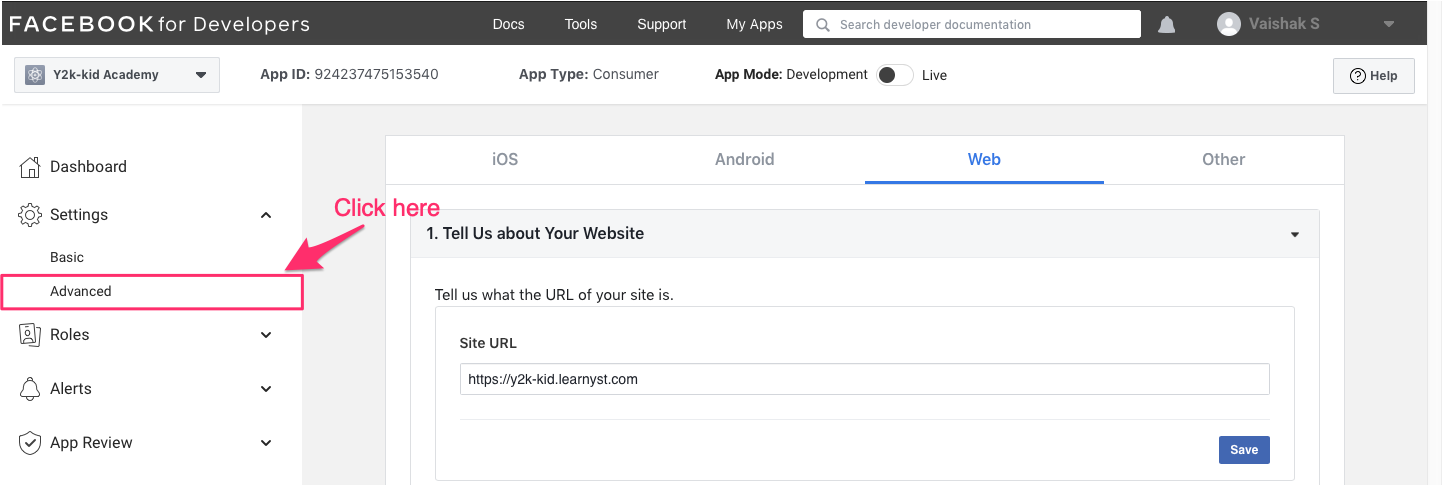
Task: Click the Dashboard house icon
Action: [30, 167]
